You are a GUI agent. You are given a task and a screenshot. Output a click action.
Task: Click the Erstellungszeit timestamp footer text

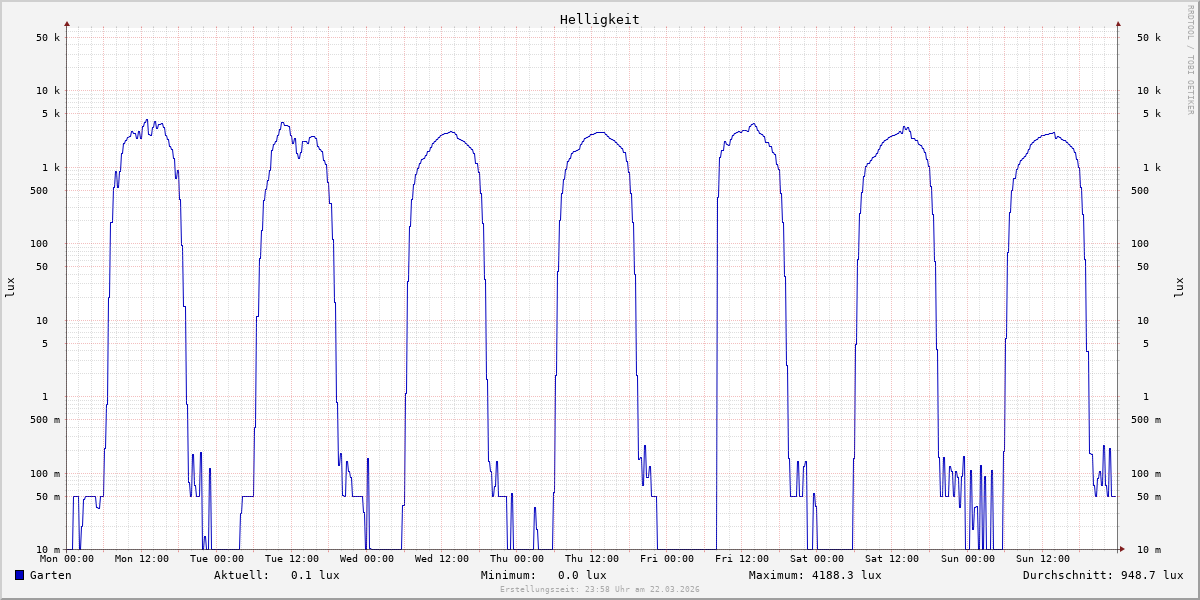click(599, 590)
